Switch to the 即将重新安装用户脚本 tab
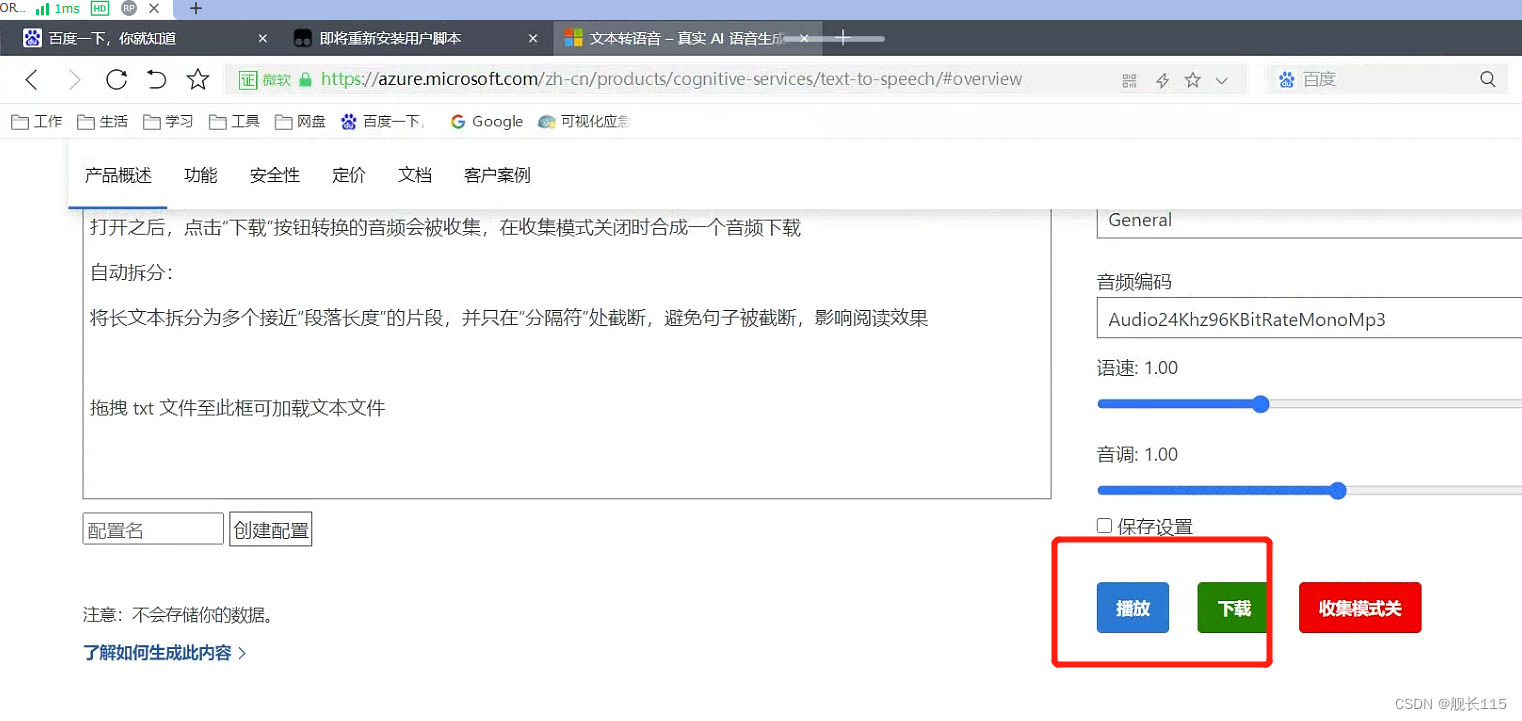Viewport: 1522px width, 721px height. click(x=415, y=39)
